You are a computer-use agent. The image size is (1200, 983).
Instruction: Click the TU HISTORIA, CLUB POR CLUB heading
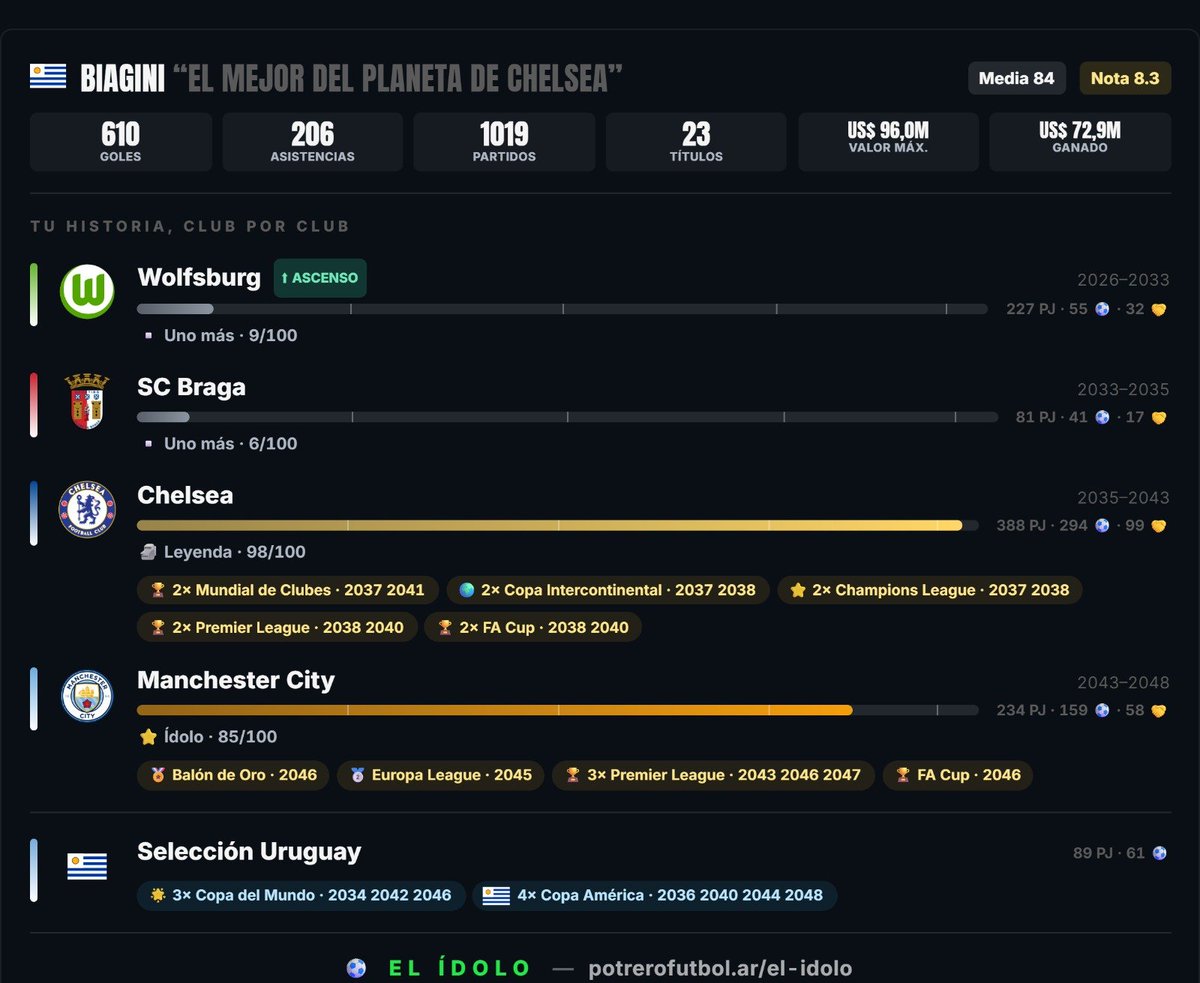pyautogui.click(x=190, y=226)
